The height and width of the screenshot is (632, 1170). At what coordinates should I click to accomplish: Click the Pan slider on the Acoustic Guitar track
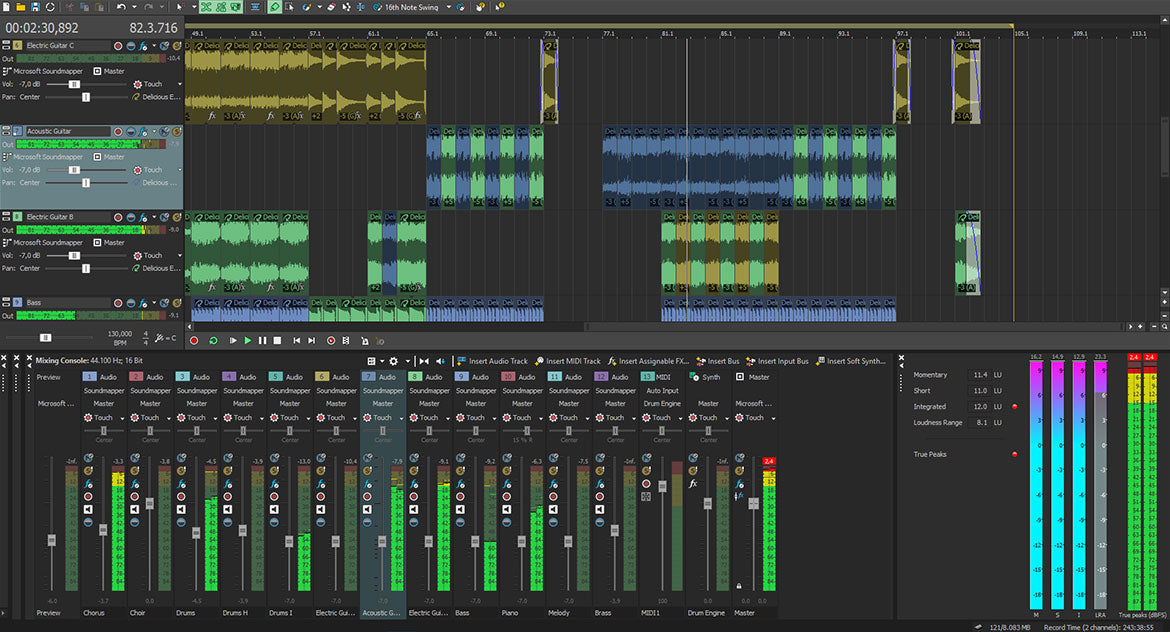click(x=86, y=183)
